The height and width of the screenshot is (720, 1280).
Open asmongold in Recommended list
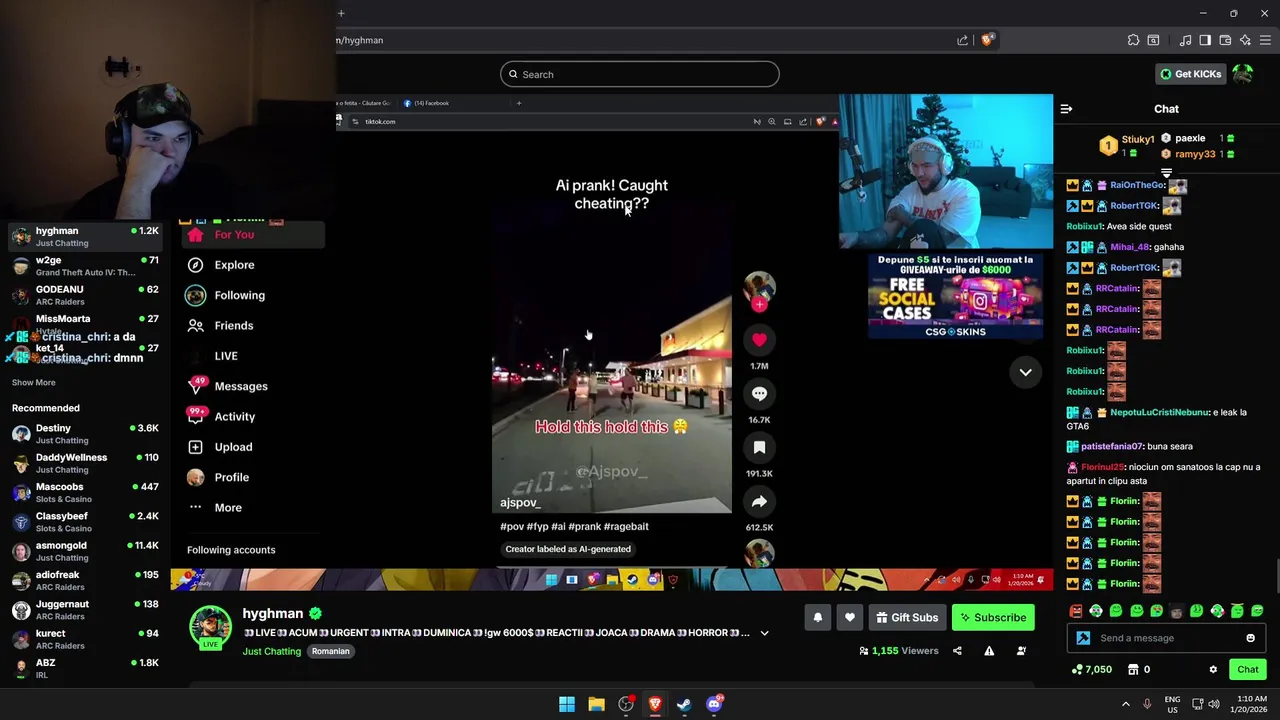[85, 551]
